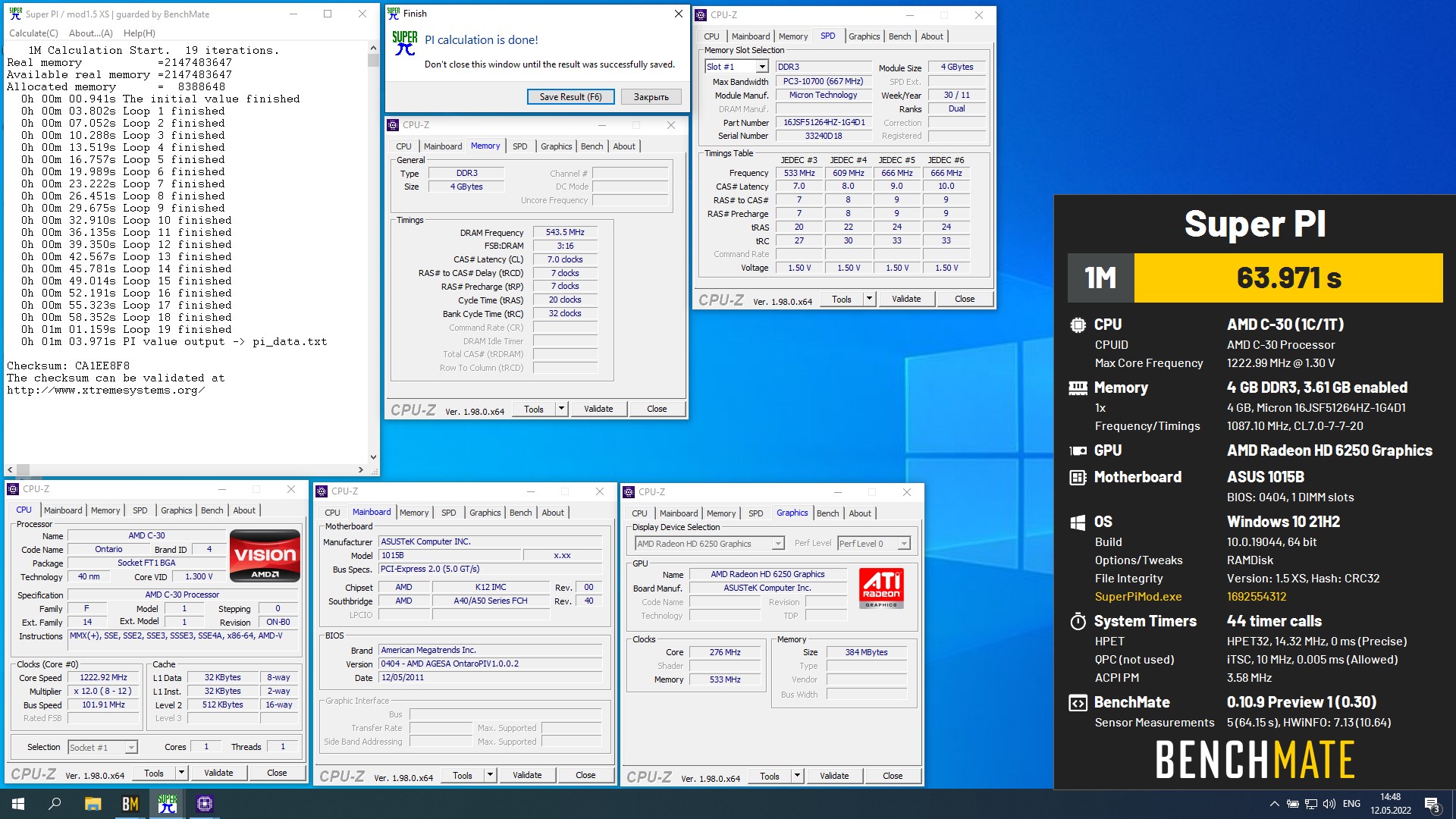1456x819 pixels.
Task: Click Tools button in Graphics CPU-Z window
Action: [x=770, y=776]
